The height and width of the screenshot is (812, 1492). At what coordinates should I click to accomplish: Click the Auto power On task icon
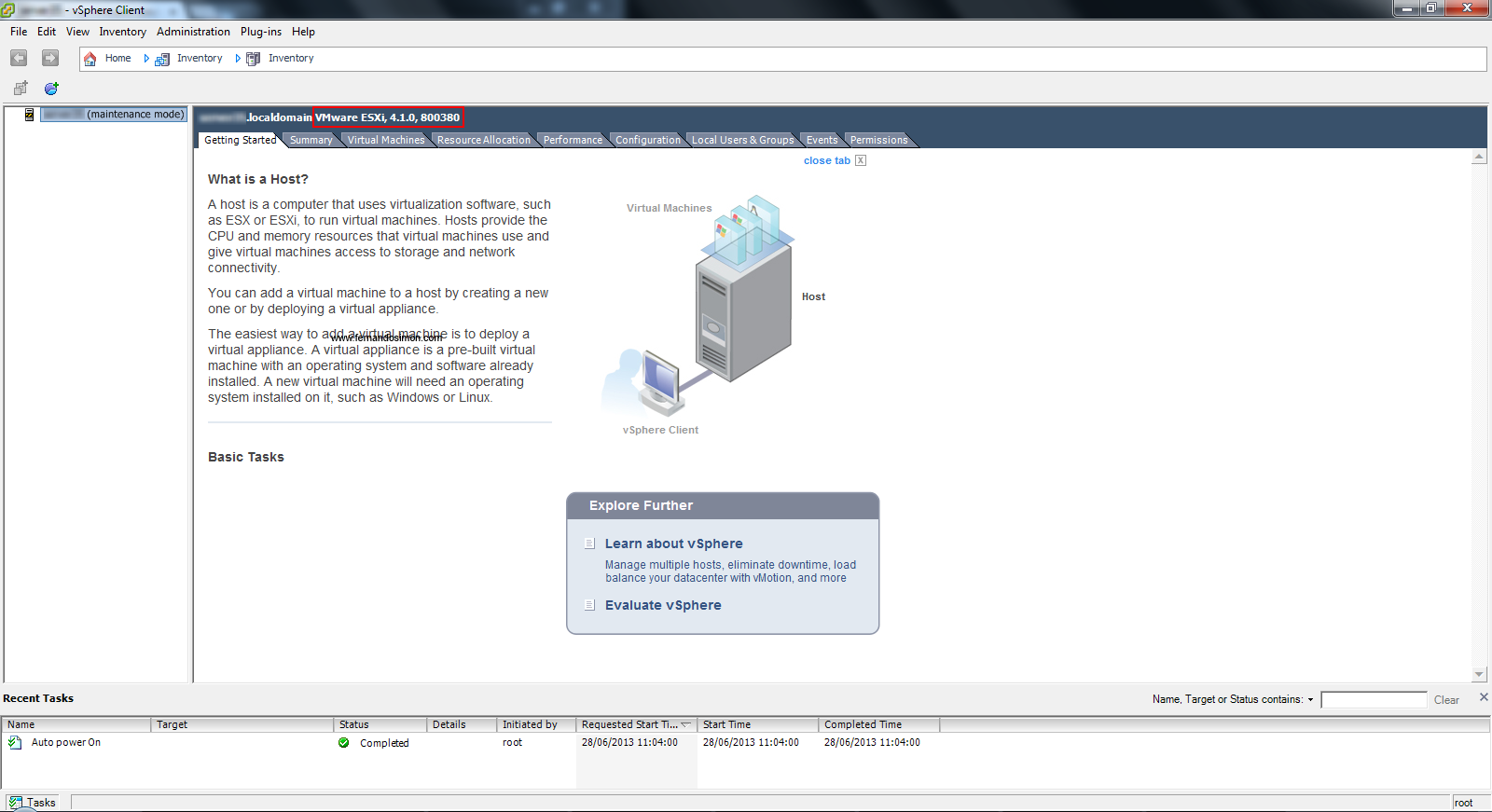pyautogui.click(x=15, y=743)
